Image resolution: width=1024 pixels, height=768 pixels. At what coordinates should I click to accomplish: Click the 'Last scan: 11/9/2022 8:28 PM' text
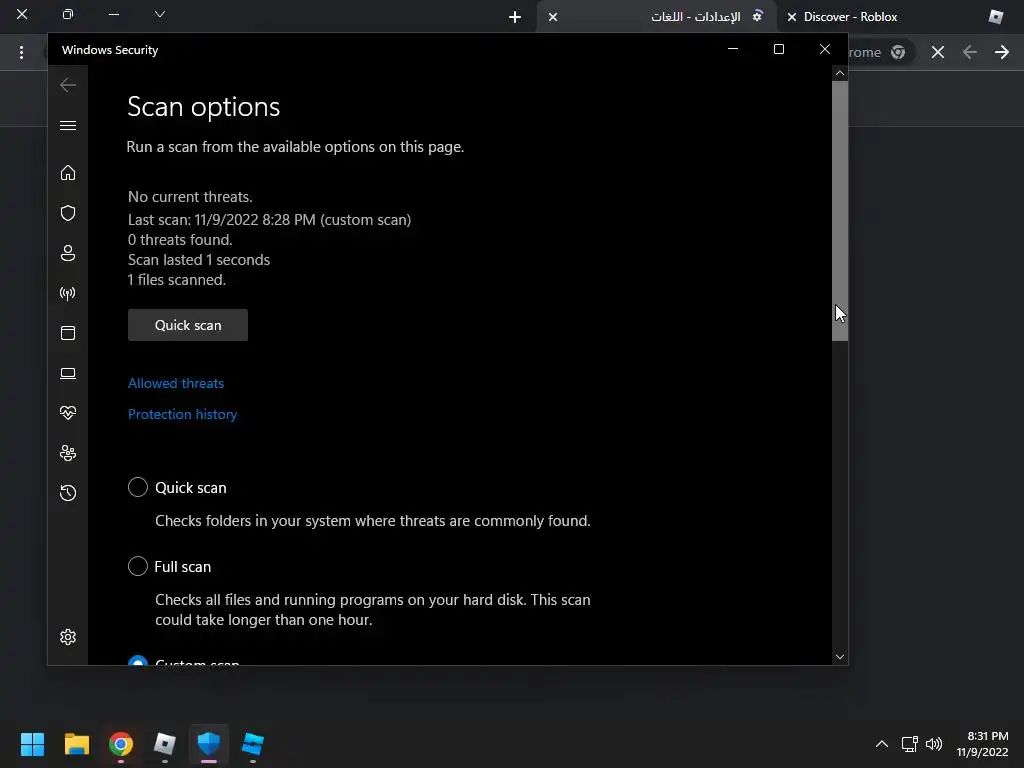(221, 220)
